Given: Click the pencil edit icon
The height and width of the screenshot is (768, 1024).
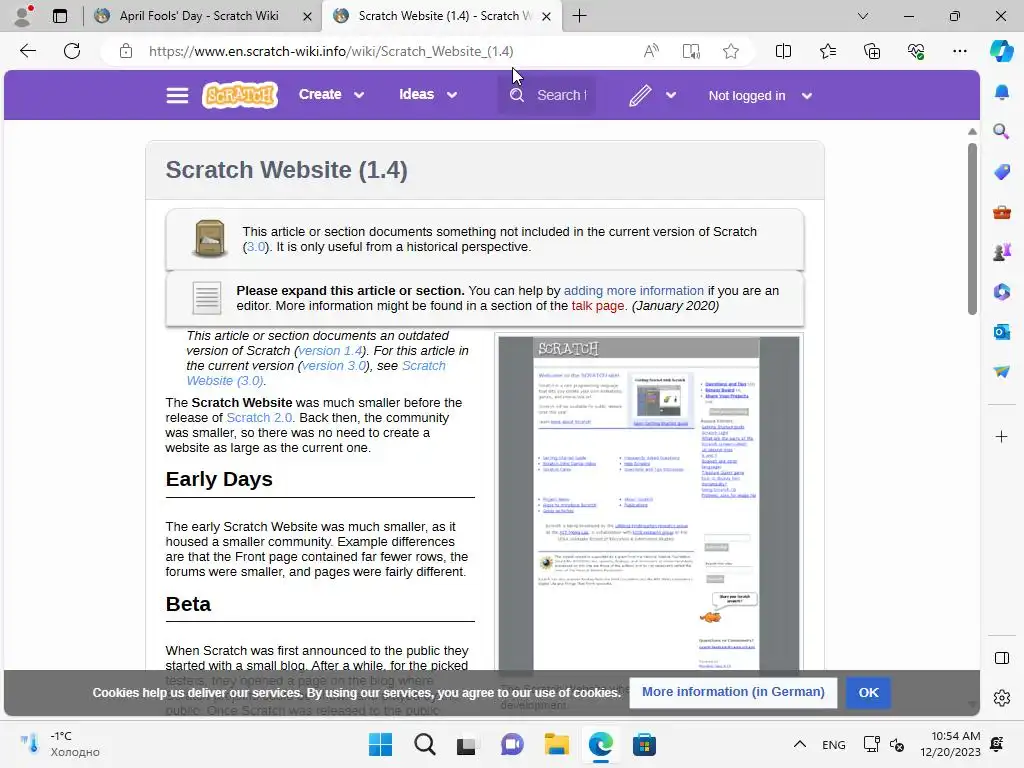Looking at the screenshot, I should pos(640,95).
